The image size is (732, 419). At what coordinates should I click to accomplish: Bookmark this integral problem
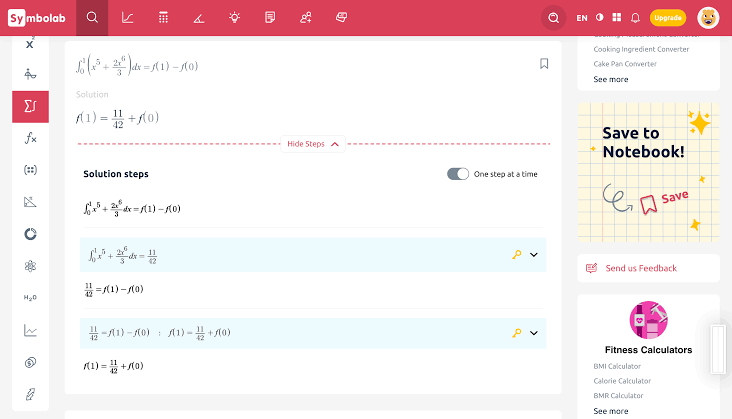tap(544, 63)
